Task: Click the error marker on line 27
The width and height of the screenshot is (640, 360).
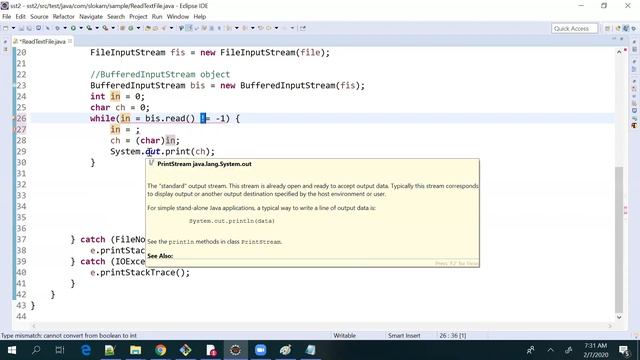Action: 14,129
